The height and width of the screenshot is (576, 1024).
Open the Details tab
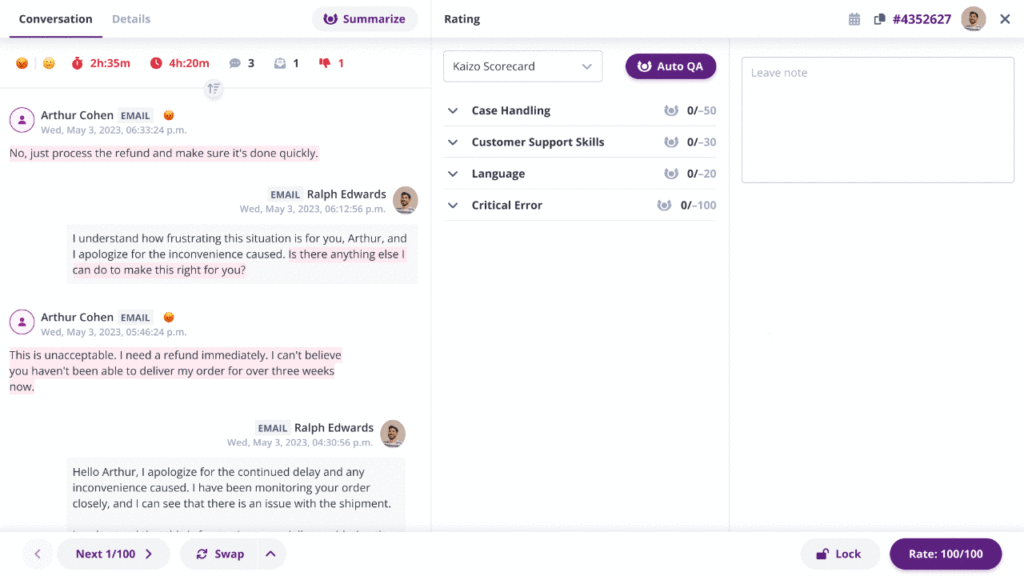point(131,19)
